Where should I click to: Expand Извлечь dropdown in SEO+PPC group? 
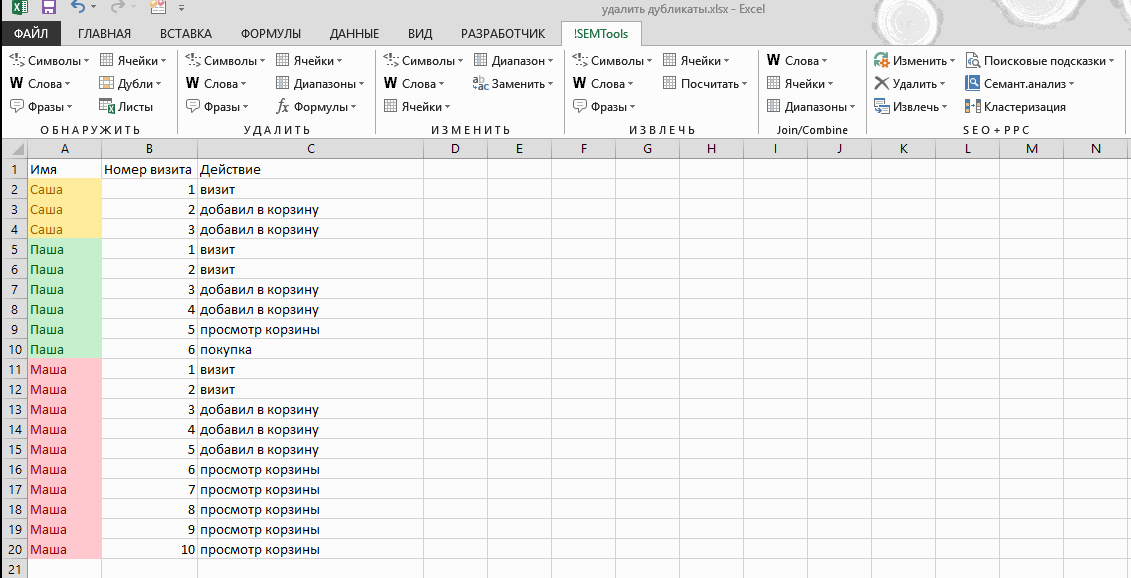910,107
